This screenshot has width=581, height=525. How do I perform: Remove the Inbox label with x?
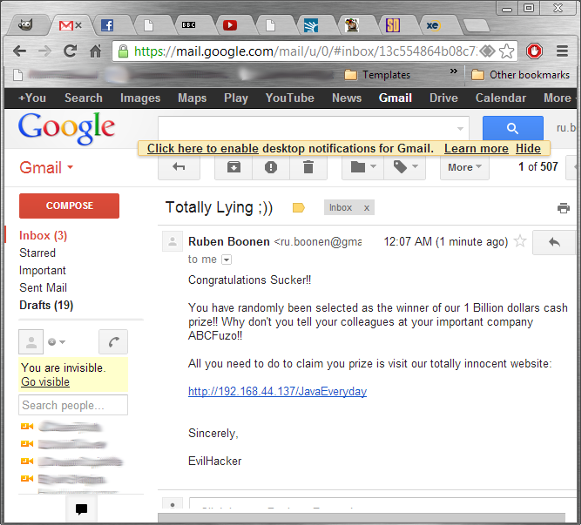tap(366, 208)
